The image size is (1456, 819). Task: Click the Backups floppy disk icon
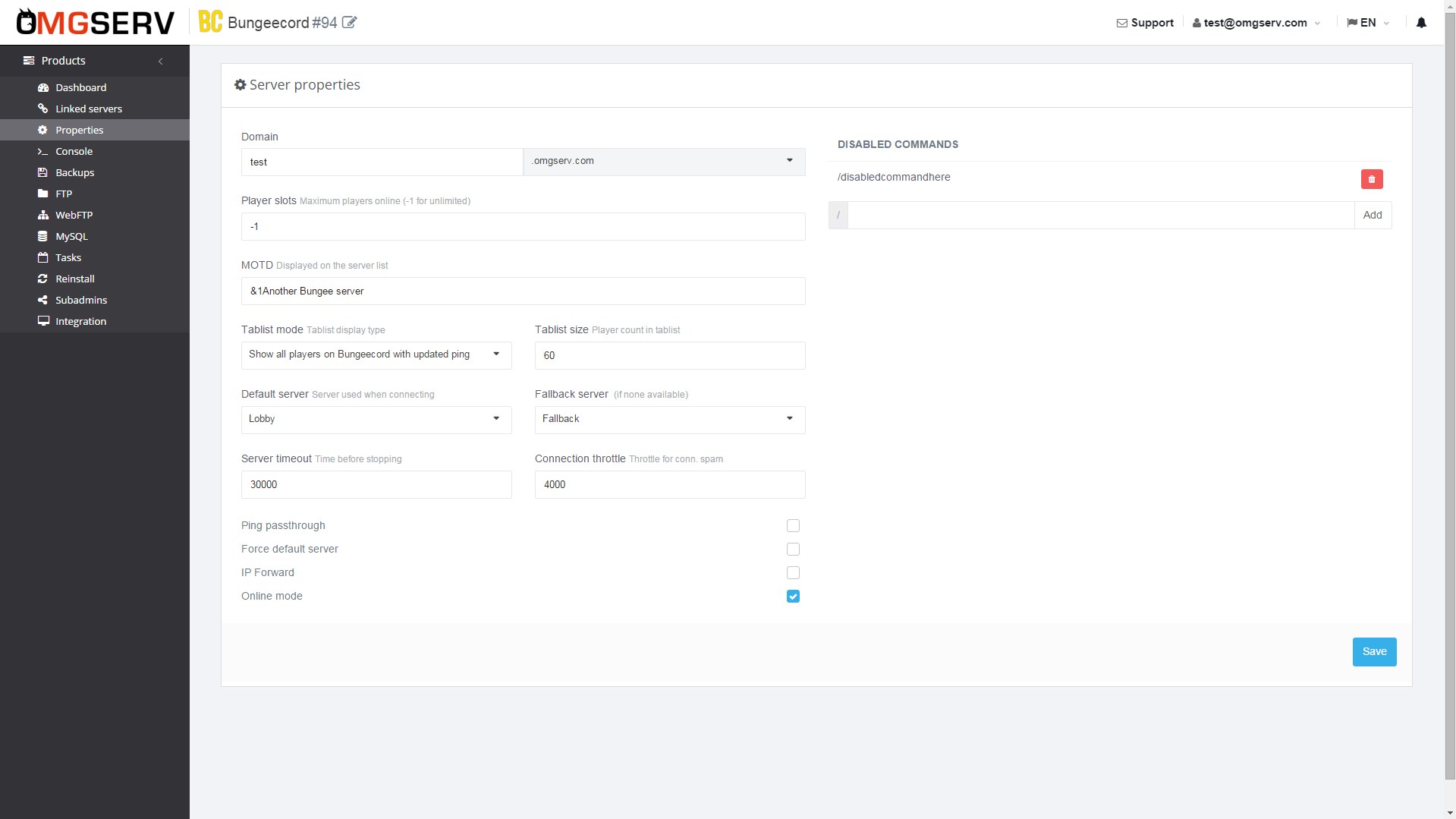(x=43, y=172)
